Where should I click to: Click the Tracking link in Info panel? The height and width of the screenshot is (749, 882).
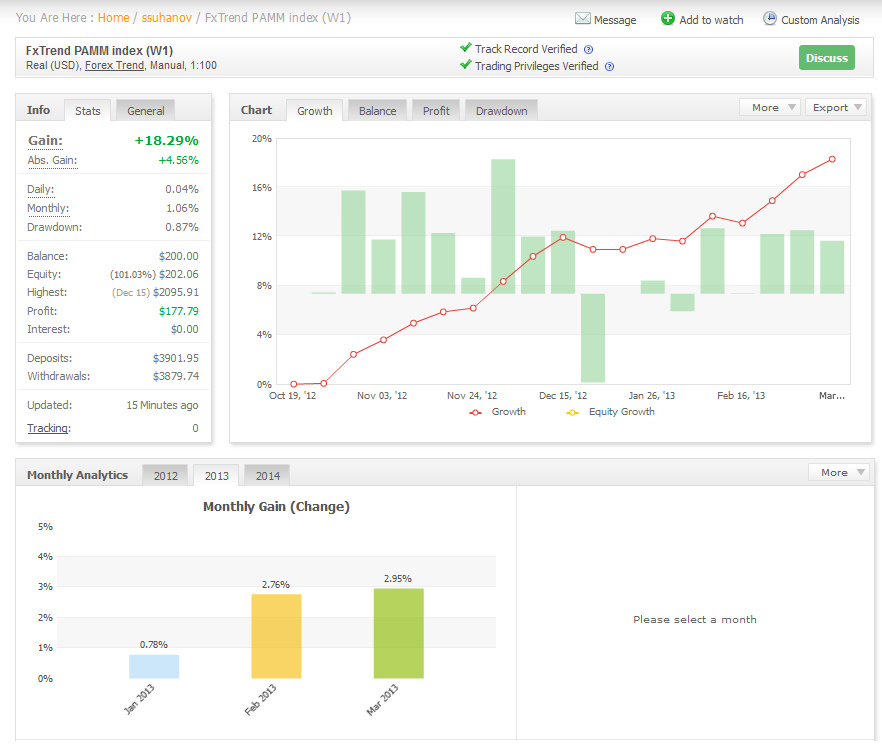pos(49,428)
